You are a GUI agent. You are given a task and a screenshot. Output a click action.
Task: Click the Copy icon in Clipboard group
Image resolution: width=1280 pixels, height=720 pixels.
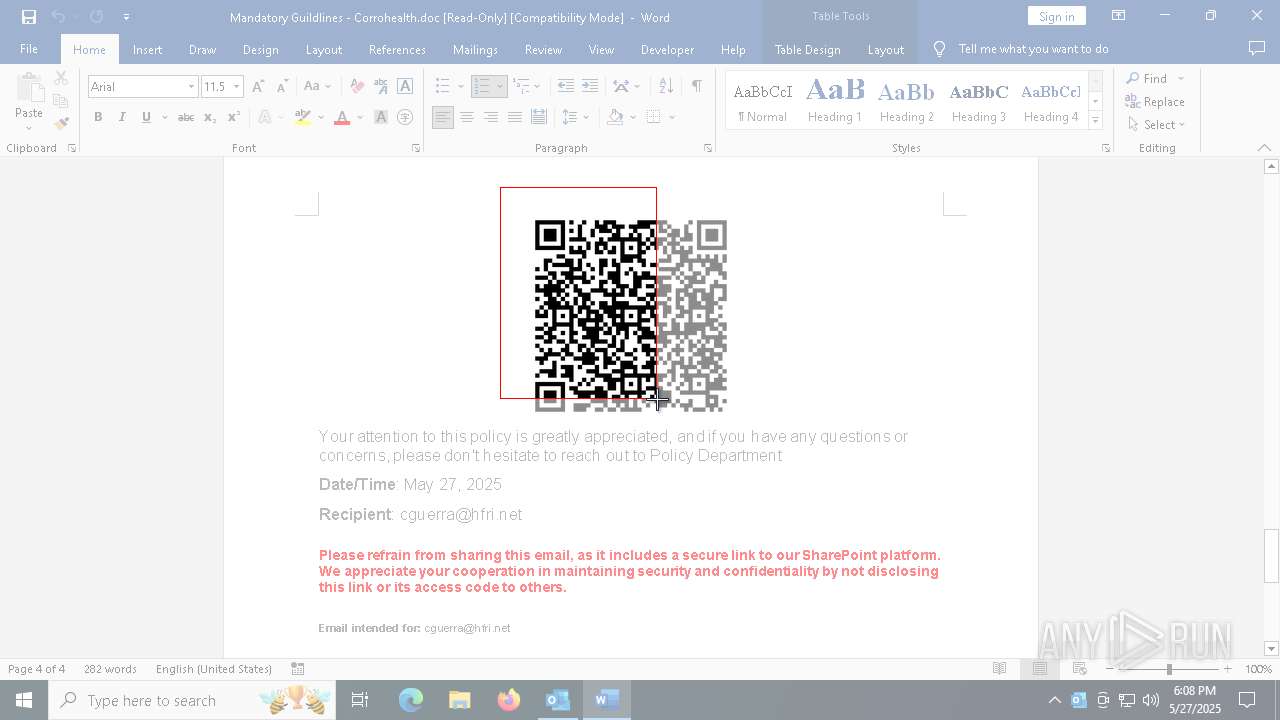61,101
